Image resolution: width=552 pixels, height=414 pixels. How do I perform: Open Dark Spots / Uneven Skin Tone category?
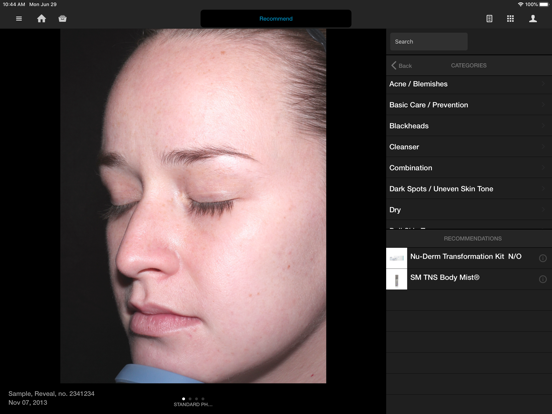point(469,189)
